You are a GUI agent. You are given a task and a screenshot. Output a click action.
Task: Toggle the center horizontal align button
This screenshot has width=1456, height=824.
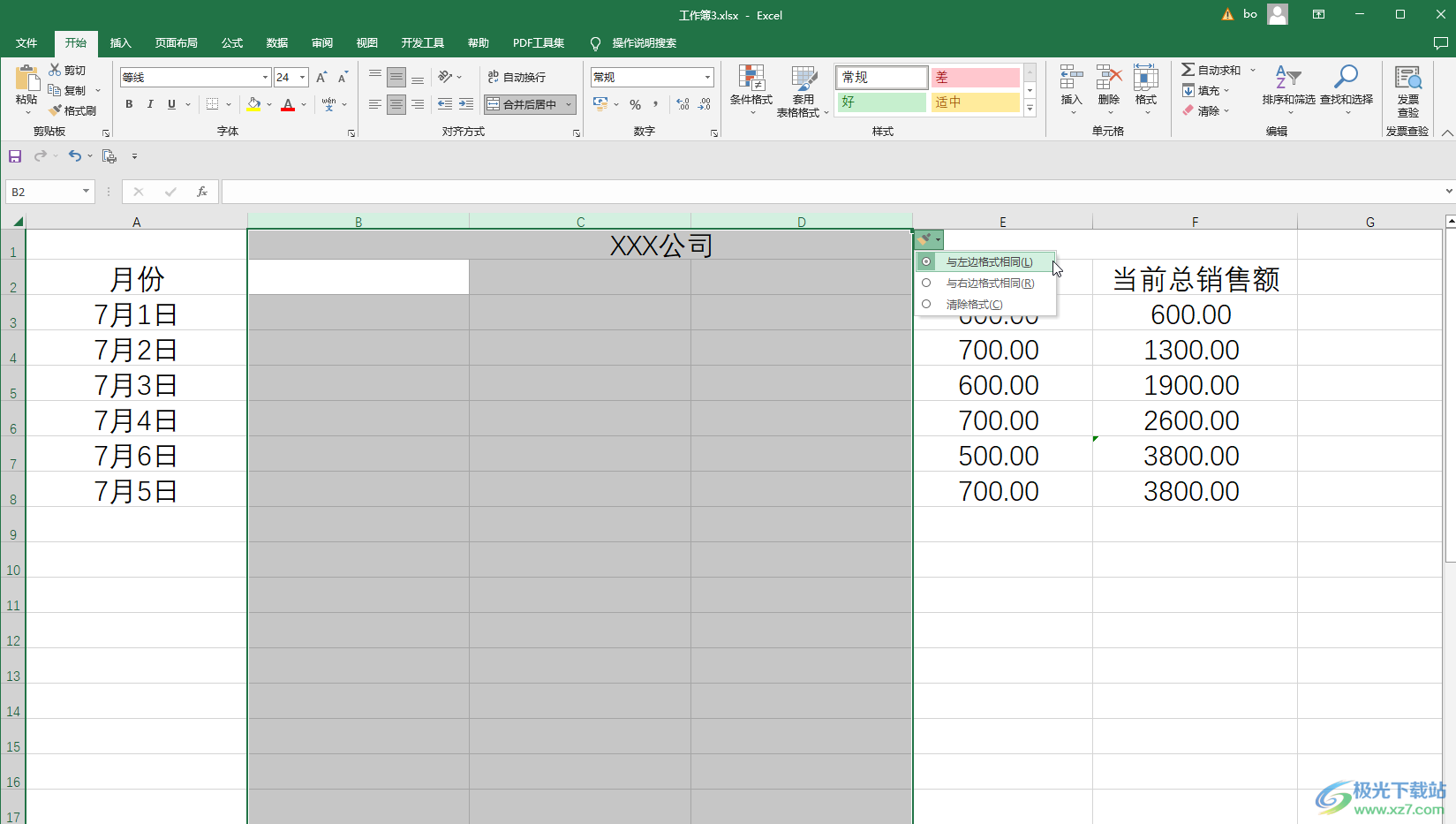[x=396, y=104]
